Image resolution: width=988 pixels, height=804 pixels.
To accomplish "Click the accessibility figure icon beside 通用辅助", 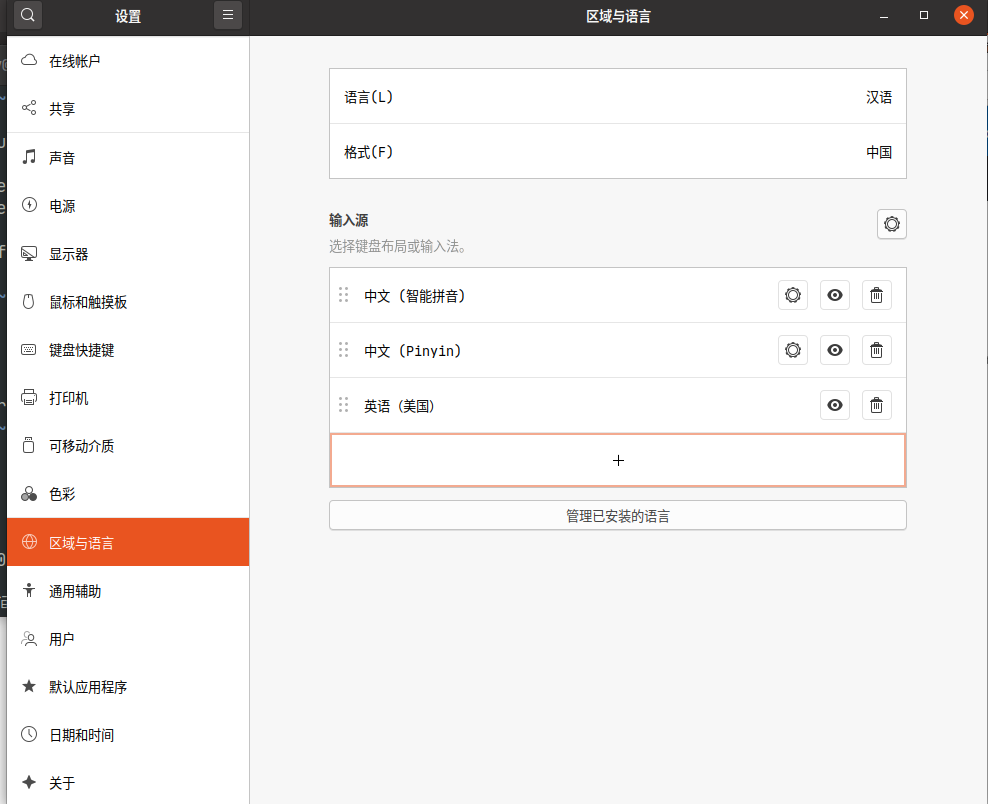I will pos(29,590).
